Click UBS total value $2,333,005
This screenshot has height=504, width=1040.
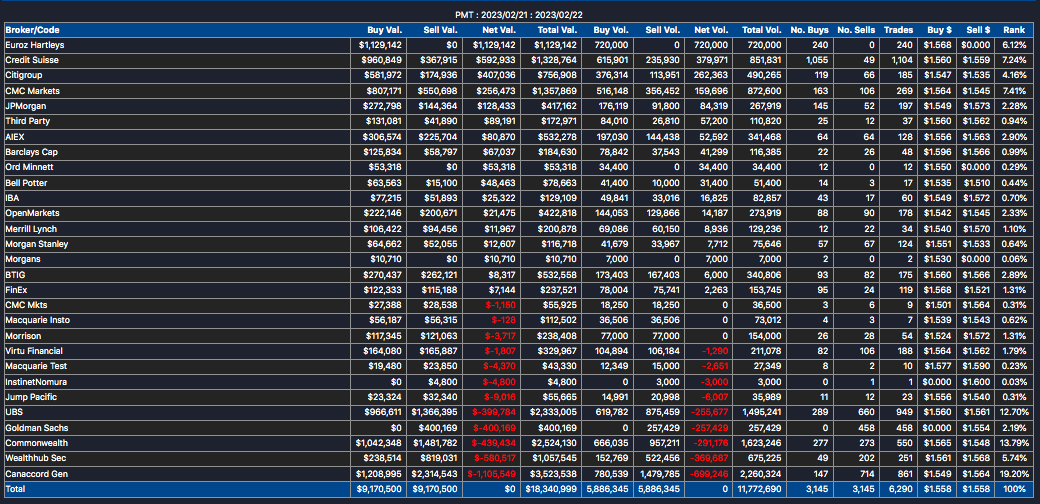555,412
